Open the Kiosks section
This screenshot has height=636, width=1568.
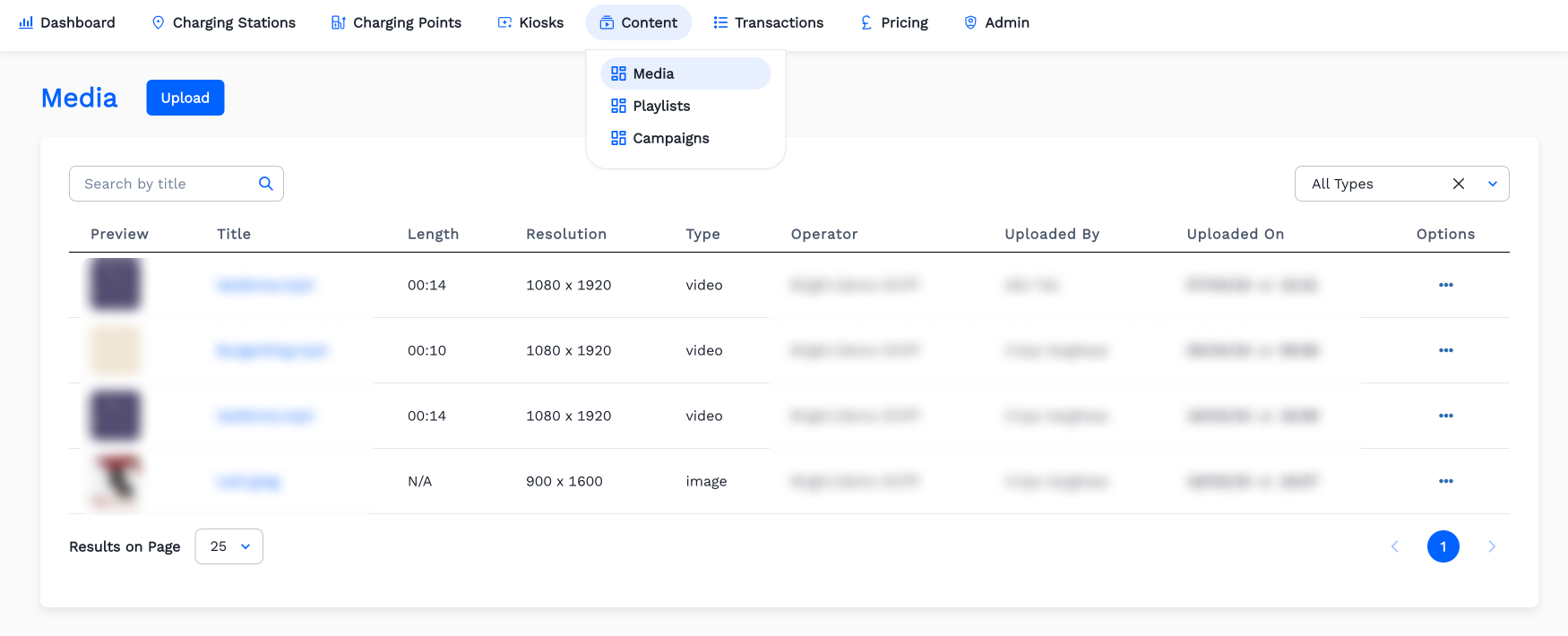[530, 22]
